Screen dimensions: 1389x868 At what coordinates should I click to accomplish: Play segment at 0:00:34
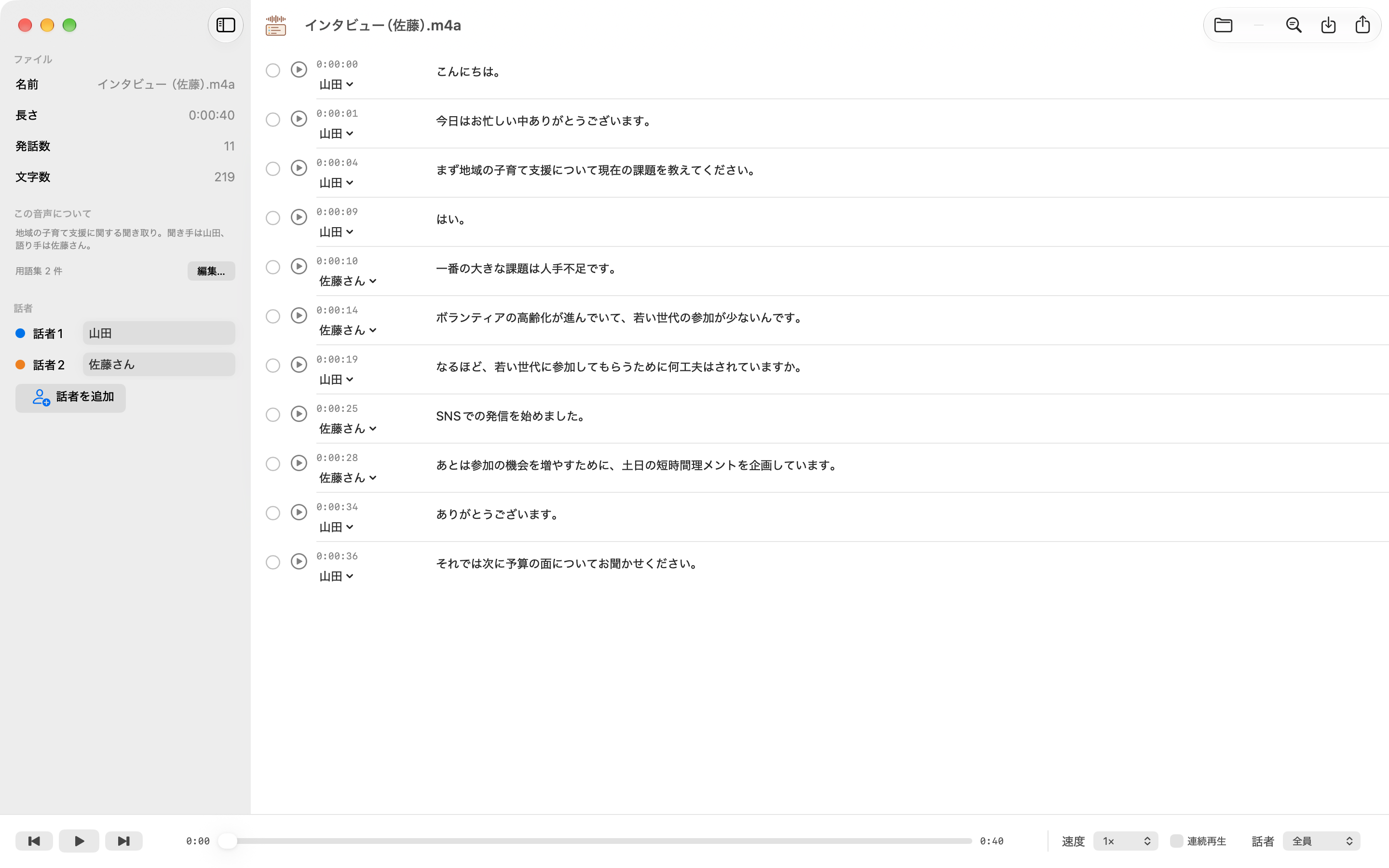coord(299,513)
